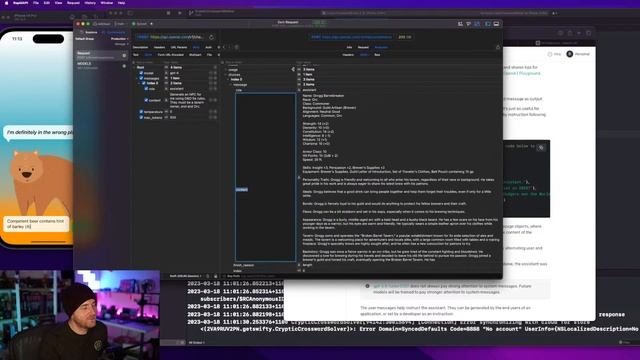Screen dimensions: 640x360
Task: Click the settings icon next to Request item
Action: click(x=124, y=55)
